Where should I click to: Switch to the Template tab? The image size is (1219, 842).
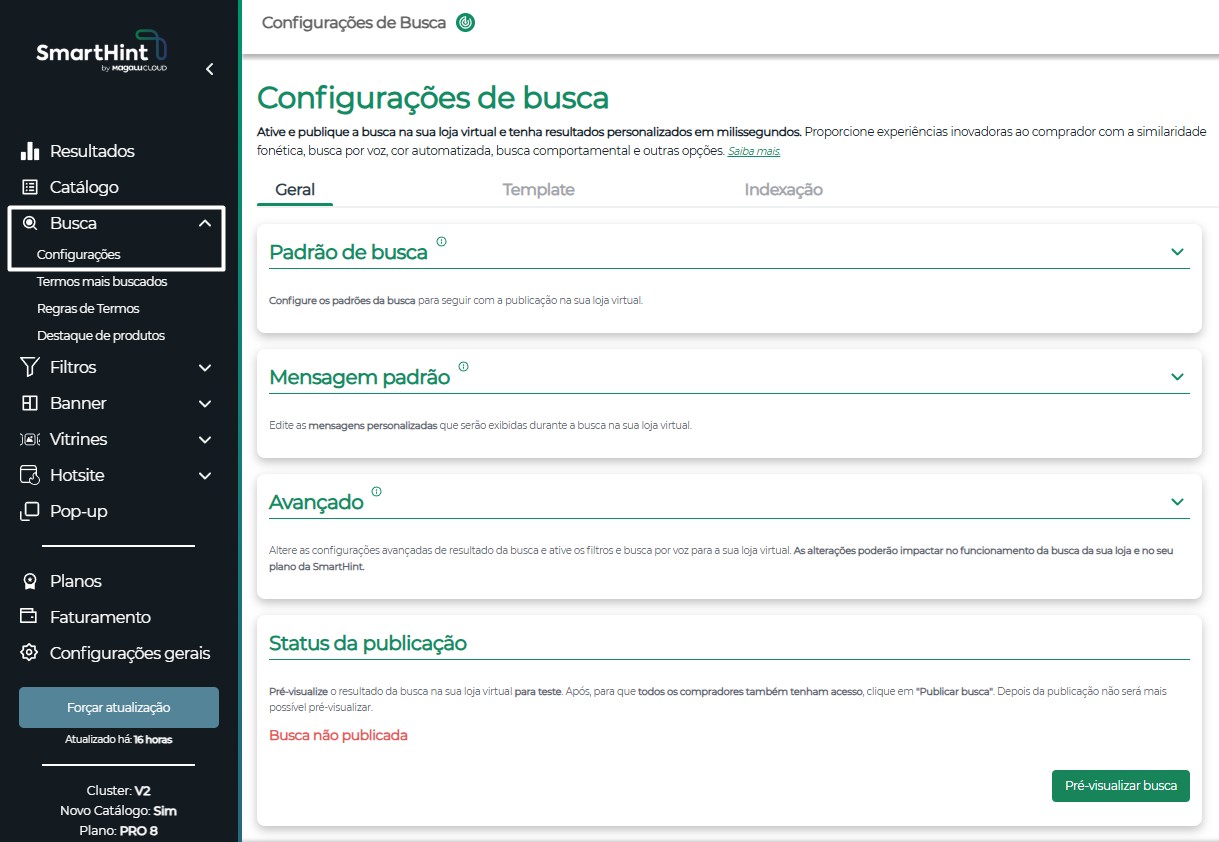[538, 189]
